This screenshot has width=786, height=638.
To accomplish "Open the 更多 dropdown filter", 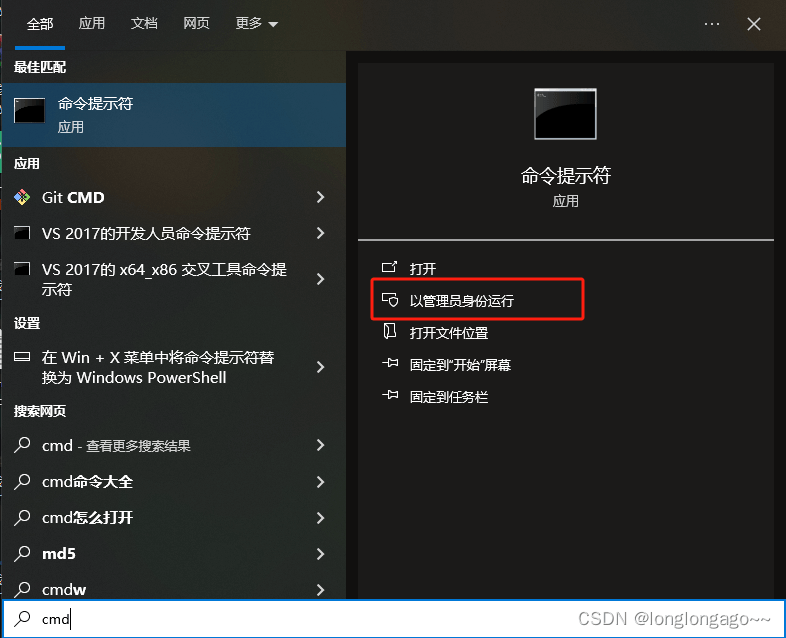I will click(256, 24).
